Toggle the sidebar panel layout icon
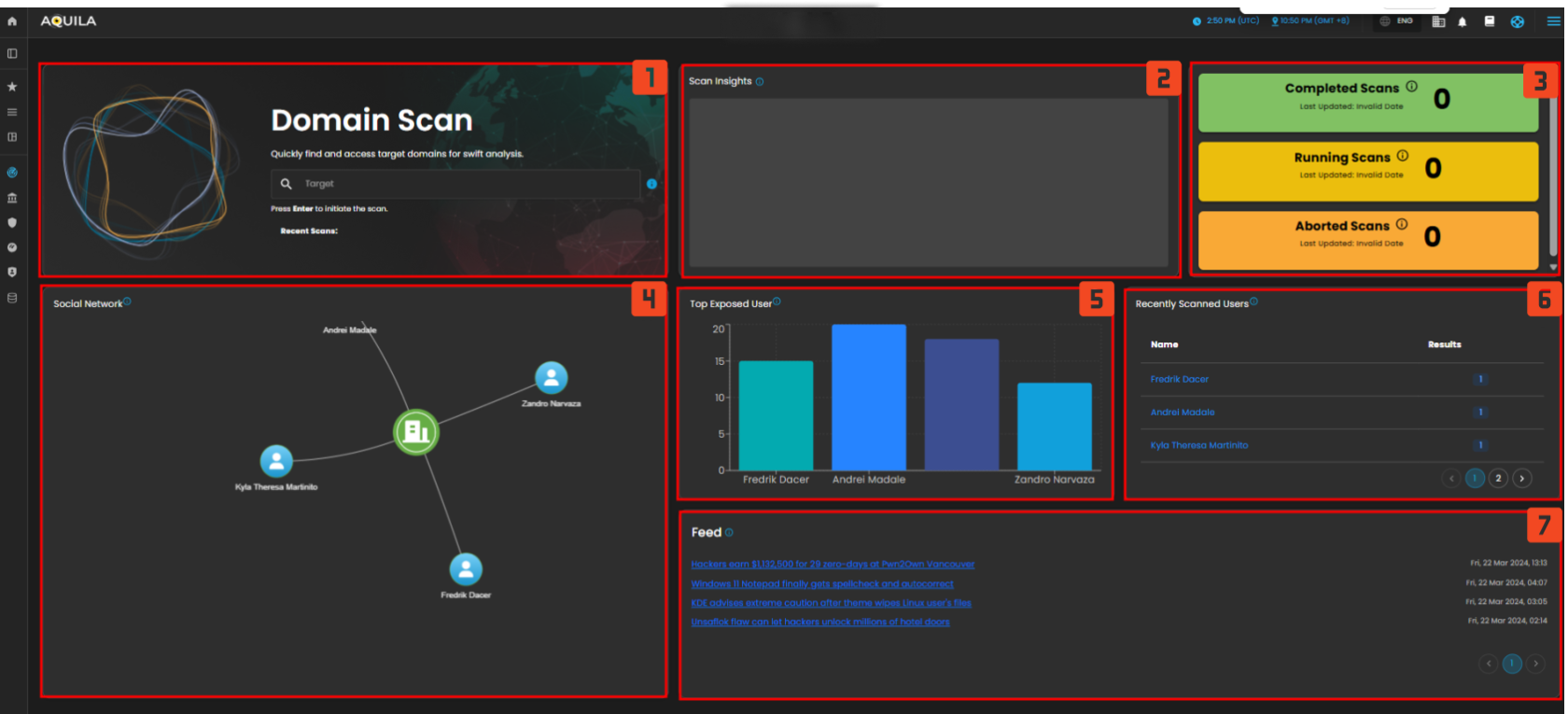 12,54
